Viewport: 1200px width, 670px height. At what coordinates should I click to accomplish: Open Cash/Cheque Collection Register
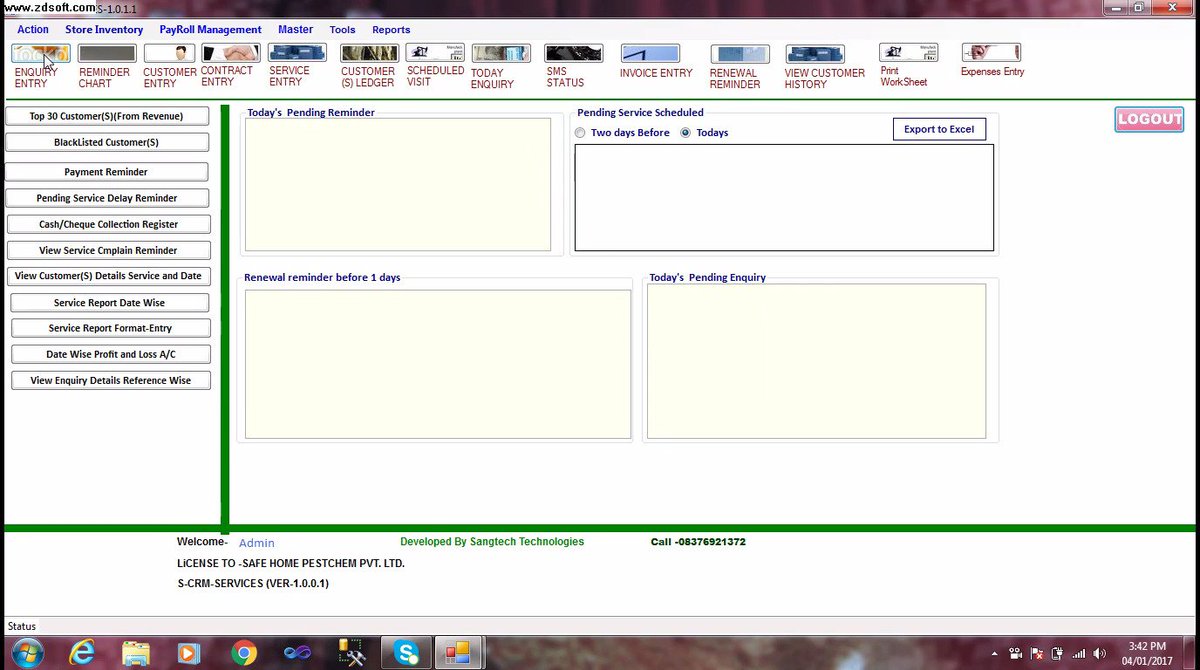(108, 224)
